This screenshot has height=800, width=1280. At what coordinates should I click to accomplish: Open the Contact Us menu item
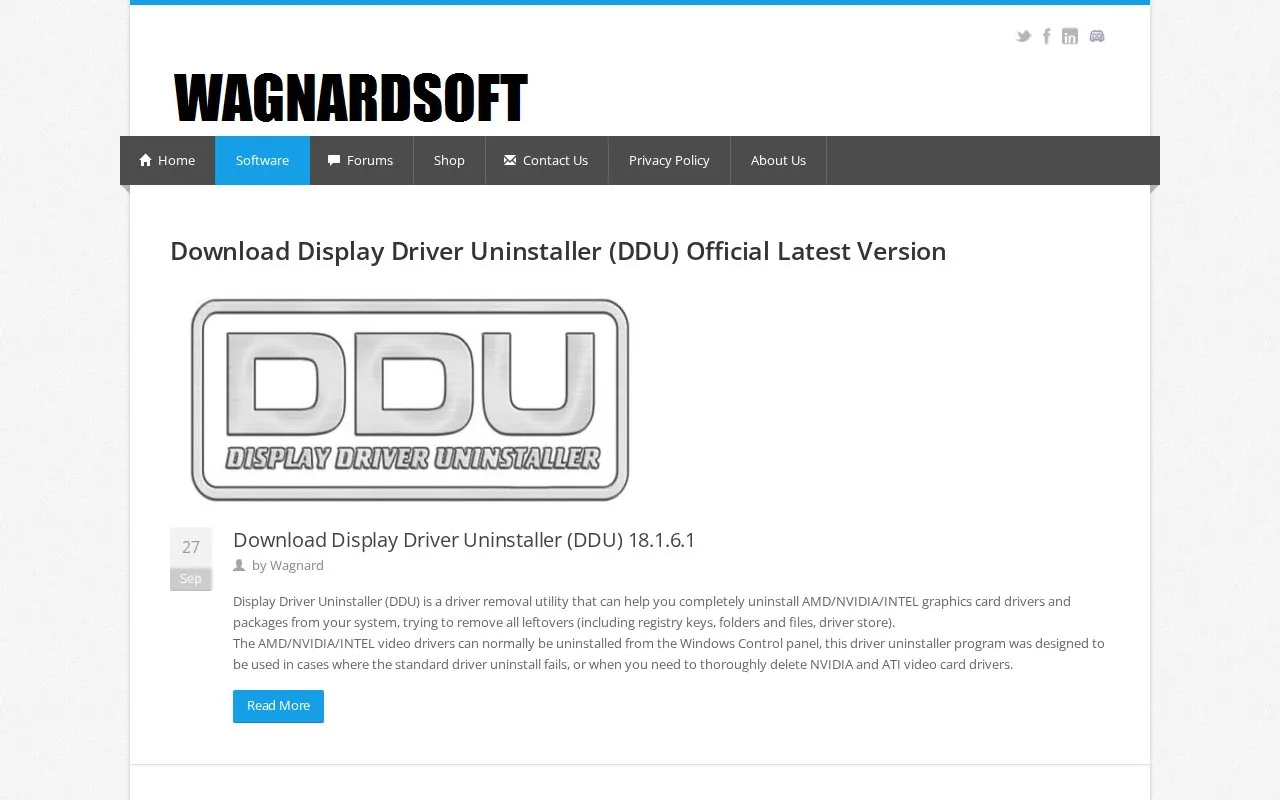(546, 160)
